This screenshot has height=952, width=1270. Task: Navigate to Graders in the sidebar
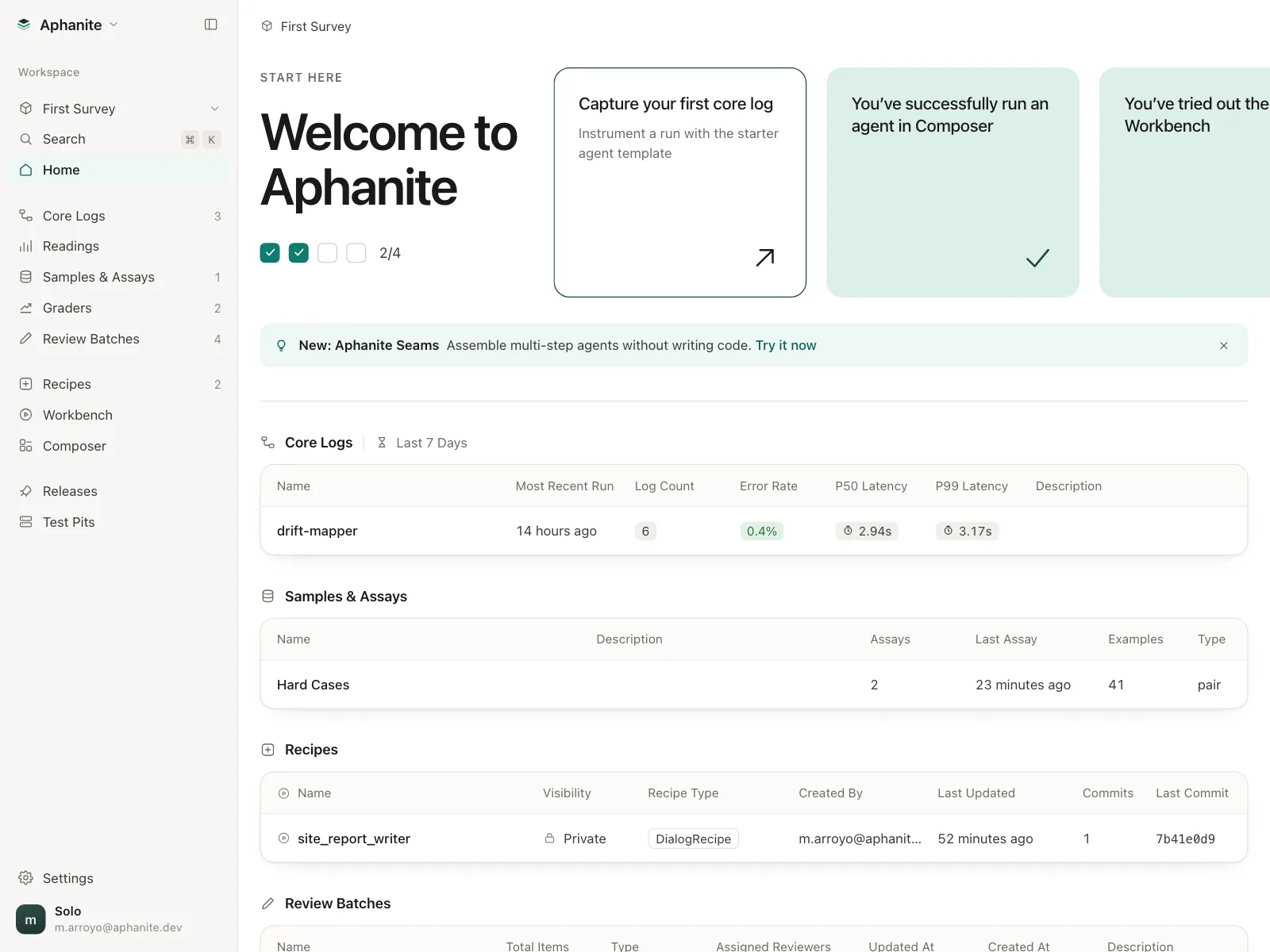pyautogui.click(x=119, y=308)
